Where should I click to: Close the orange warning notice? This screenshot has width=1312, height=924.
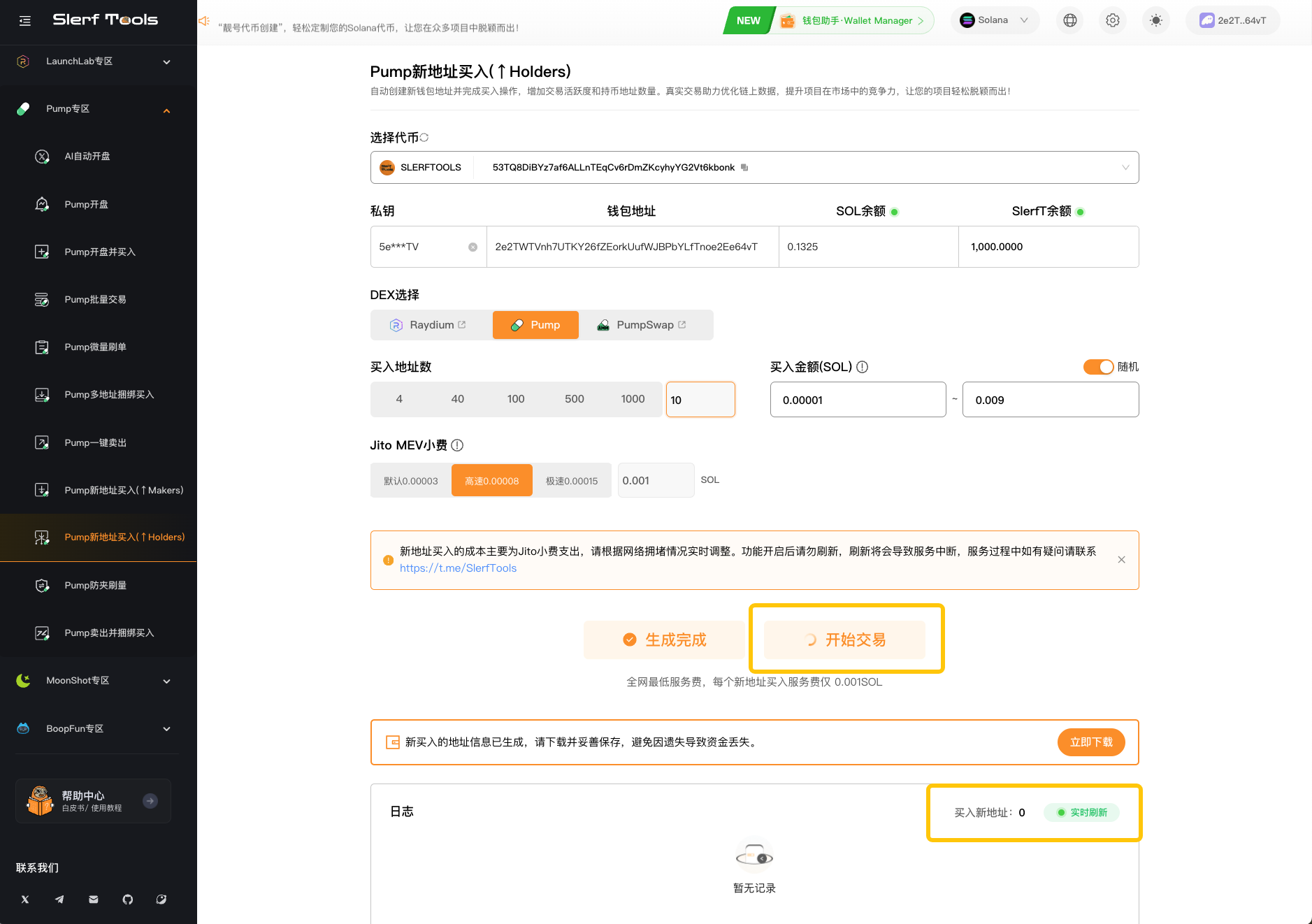coord(1121,560)
